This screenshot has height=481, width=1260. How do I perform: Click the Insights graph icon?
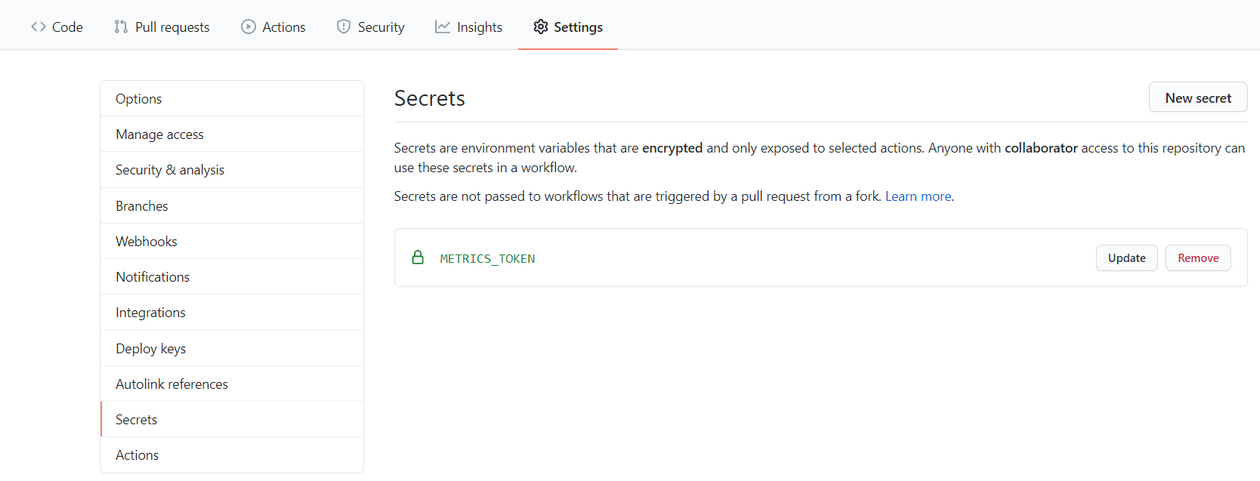442,27
